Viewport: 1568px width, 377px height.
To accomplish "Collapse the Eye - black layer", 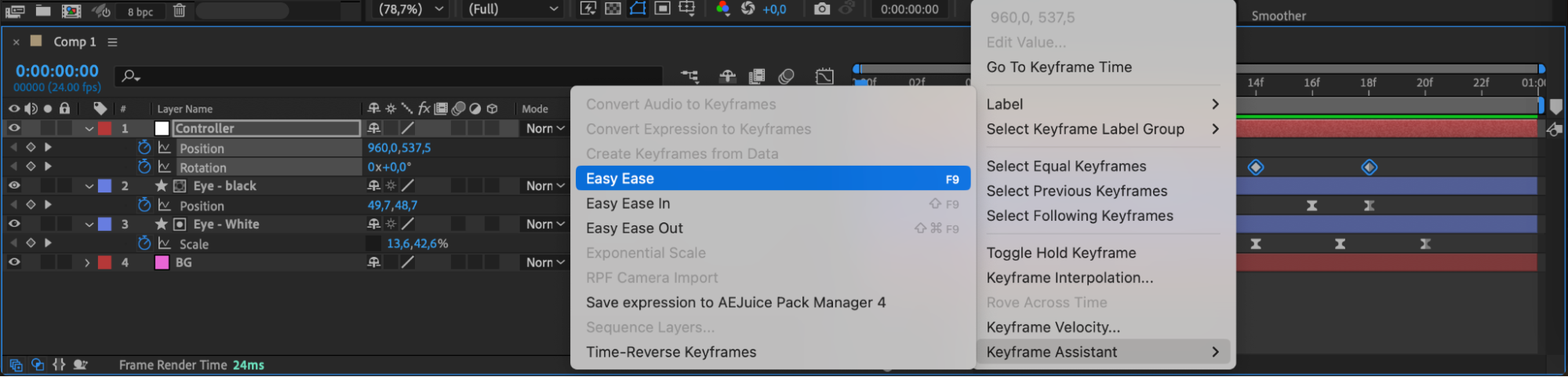I will click(x=89, y=186).
